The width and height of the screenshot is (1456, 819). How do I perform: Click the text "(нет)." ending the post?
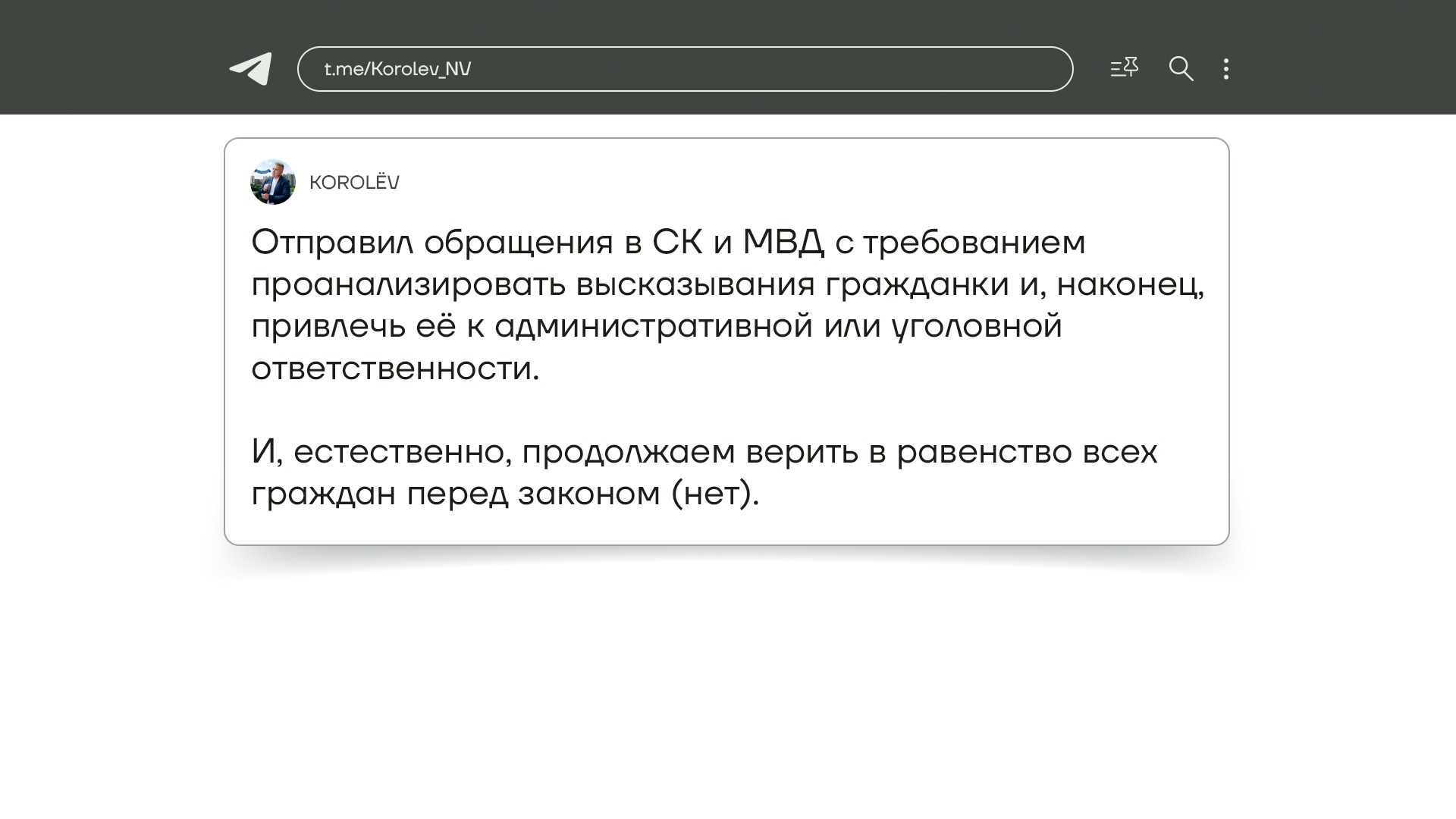coord(715,494)
